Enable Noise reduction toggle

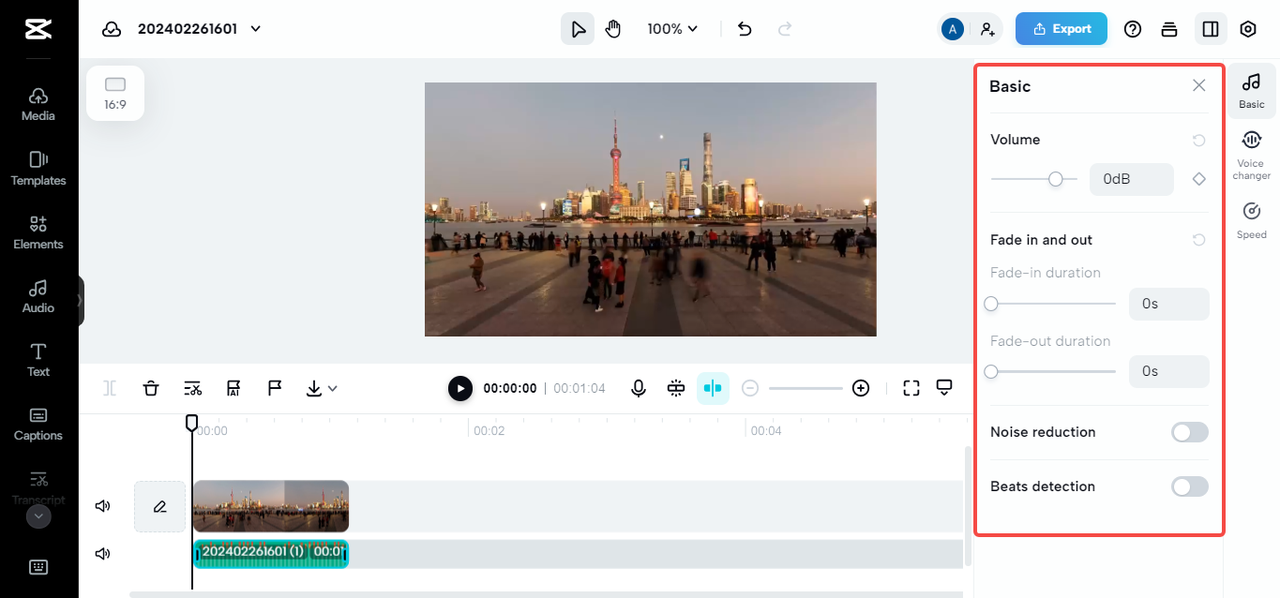(x=1189, y=432)
